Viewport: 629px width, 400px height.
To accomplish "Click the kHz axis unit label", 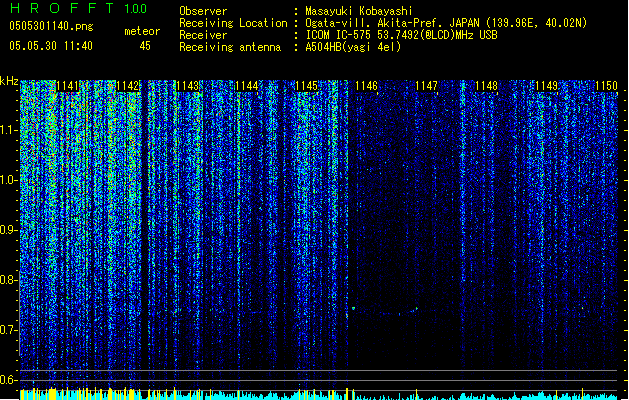I will [x=9, y=81].
